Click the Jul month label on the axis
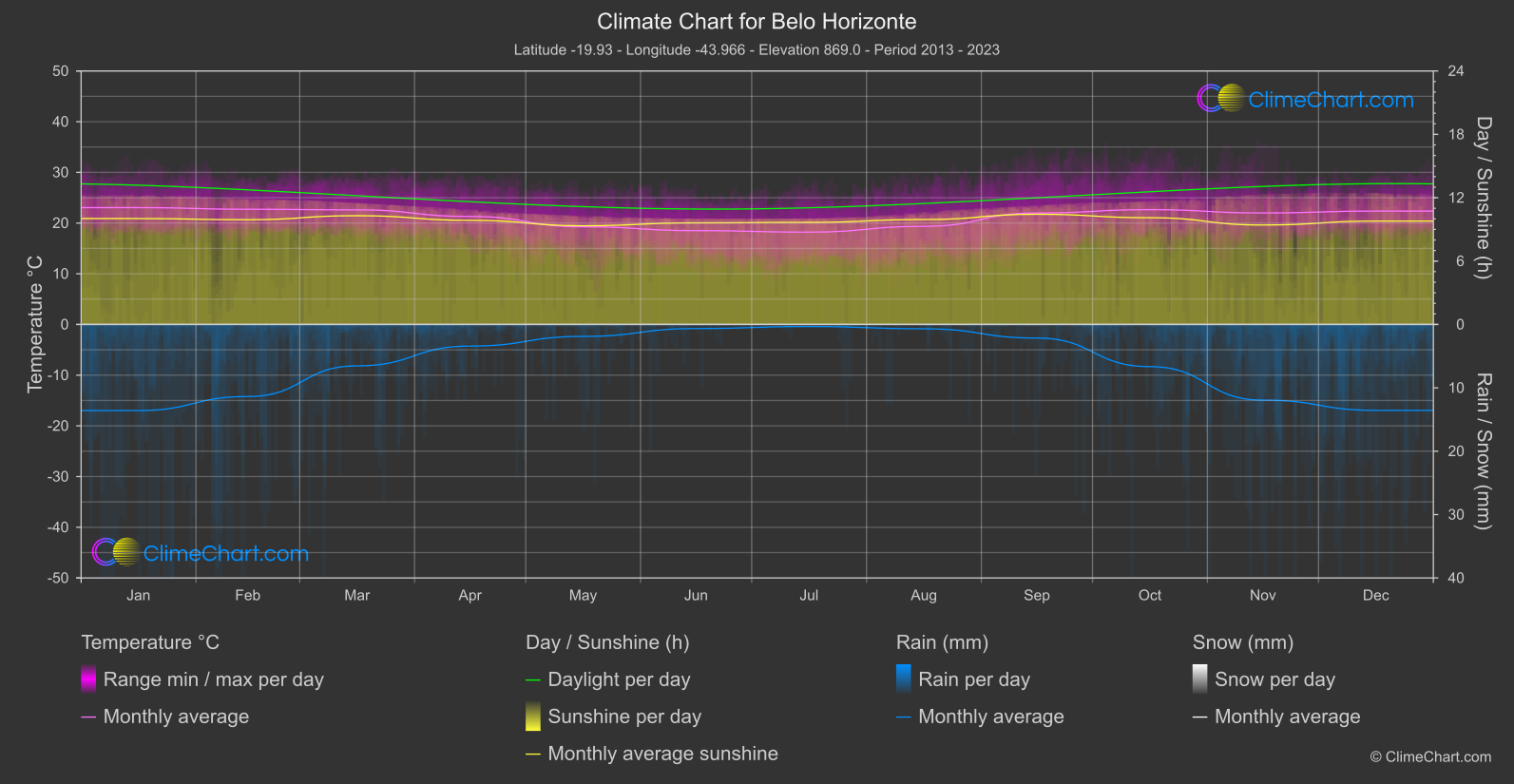This screenshot has height=784, width=1514. [x=809, y=596]
